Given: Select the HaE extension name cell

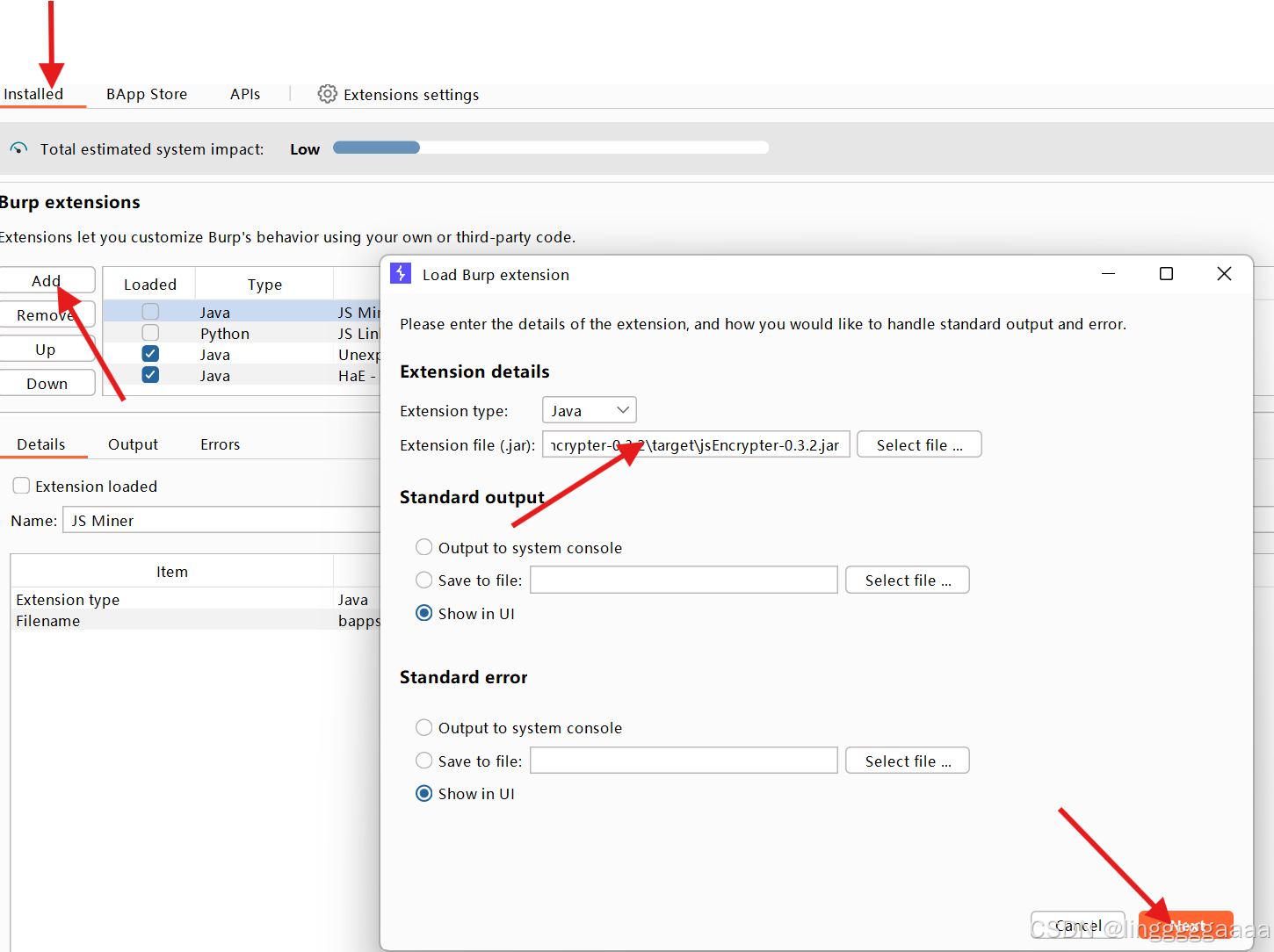Looking at the screenshot, I should pyautogui.click(x=357, y=375).
